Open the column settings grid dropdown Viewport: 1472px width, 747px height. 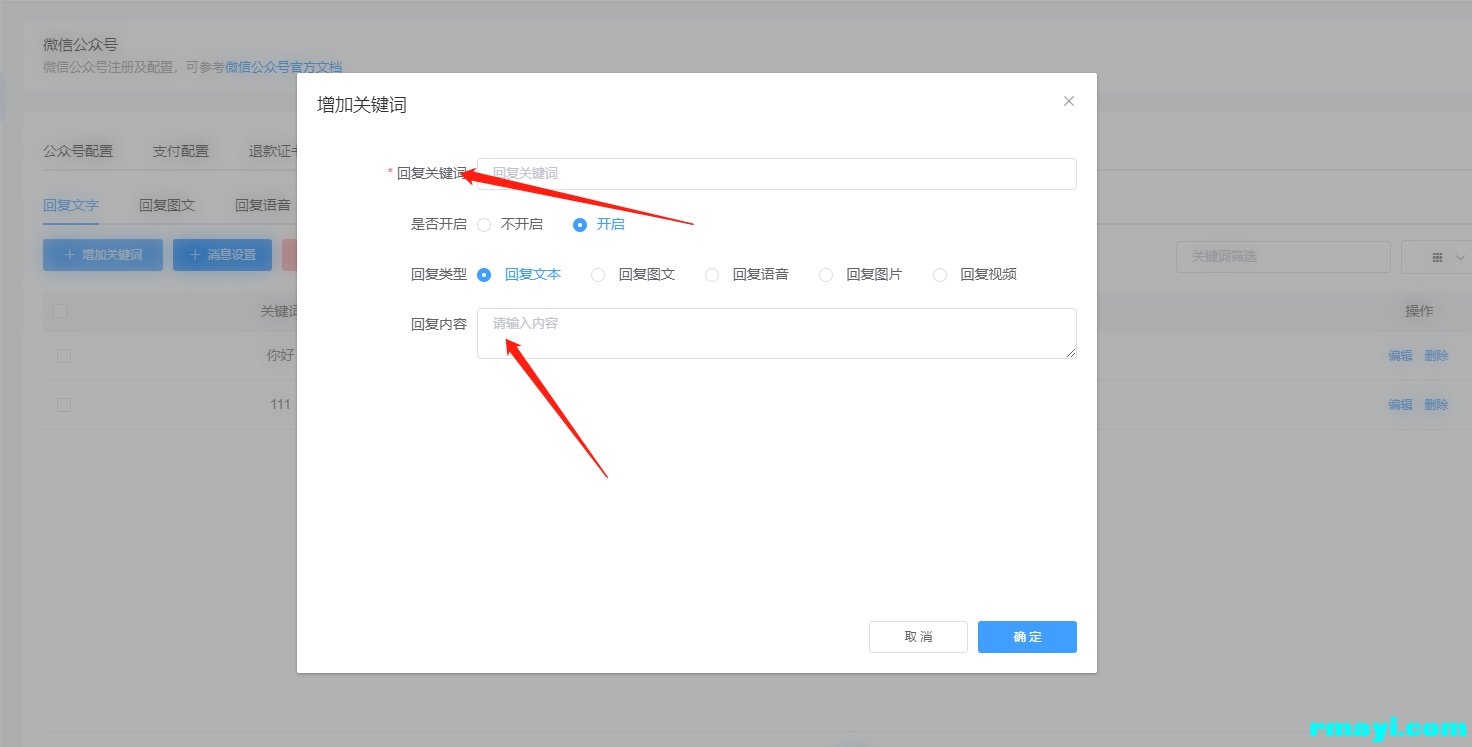[1436, 257]
